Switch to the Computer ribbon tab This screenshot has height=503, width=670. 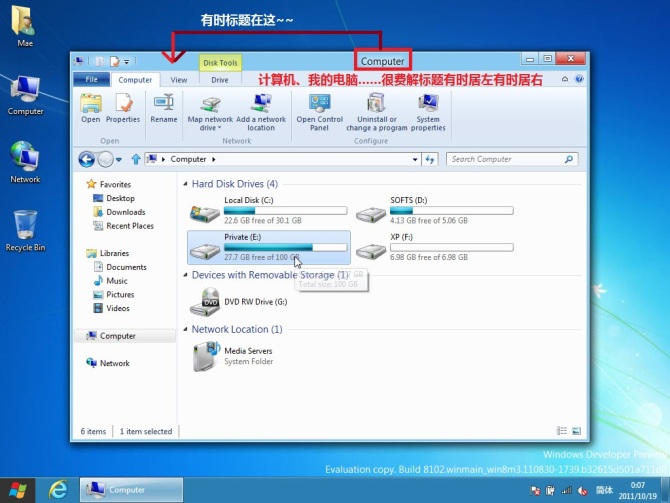pos(135,80)
